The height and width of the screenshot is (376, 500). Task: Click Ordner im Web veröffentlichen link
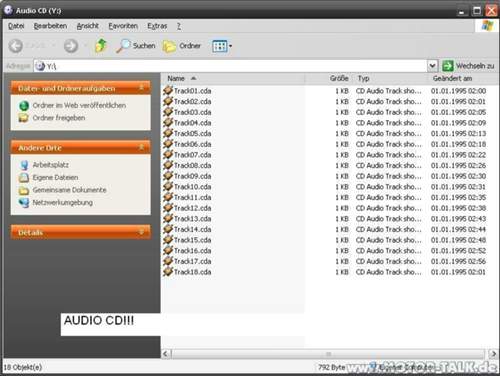click(x=79, y=105)
